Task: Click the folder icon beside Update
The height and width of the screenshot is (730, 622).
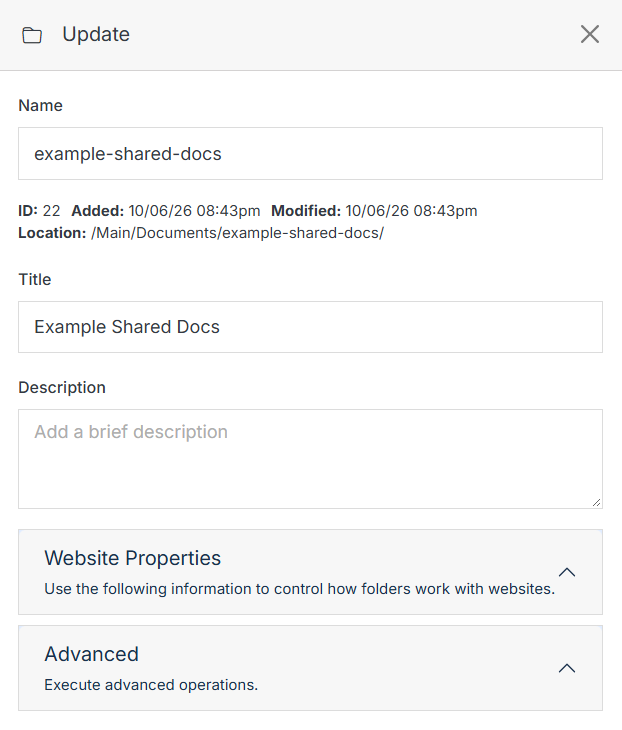Action: pos(32,35)
